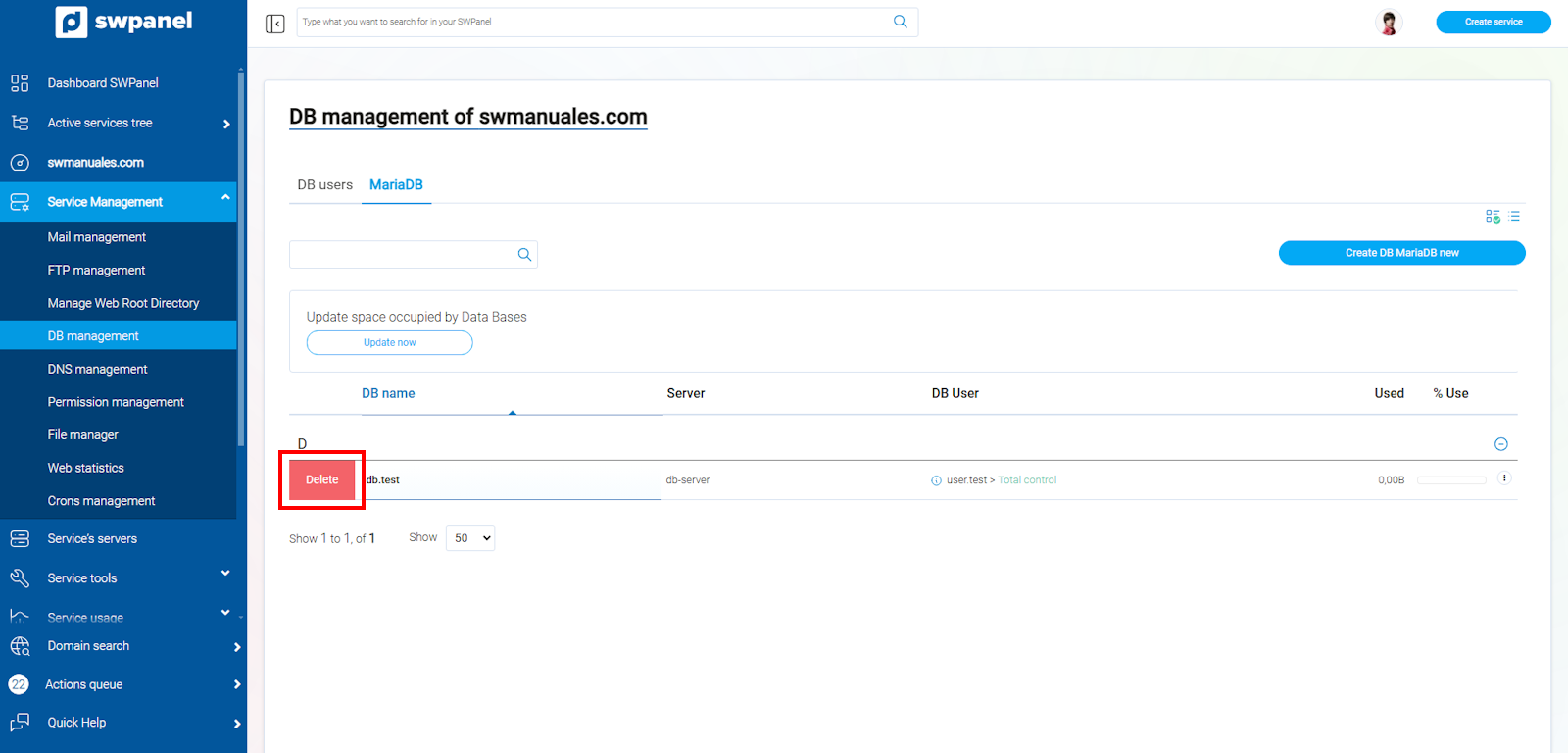1568x753 pixels.
Task: Collapse the Service Management section
Action: click(225, 199)
